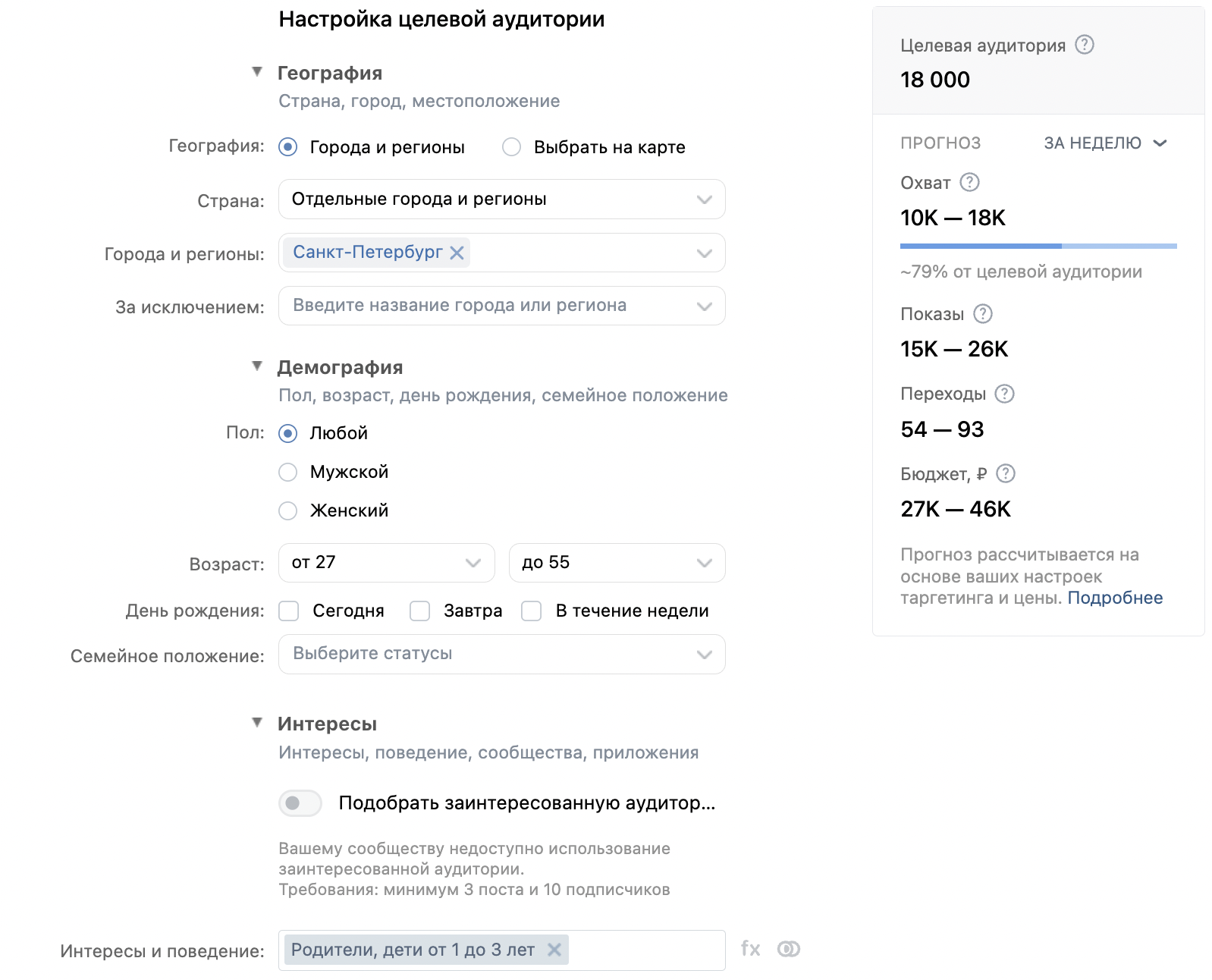Remove Родители, дети от 1 до 3 лет tag
This screenshot has width=1212, height=980.
tap(554, 950)
